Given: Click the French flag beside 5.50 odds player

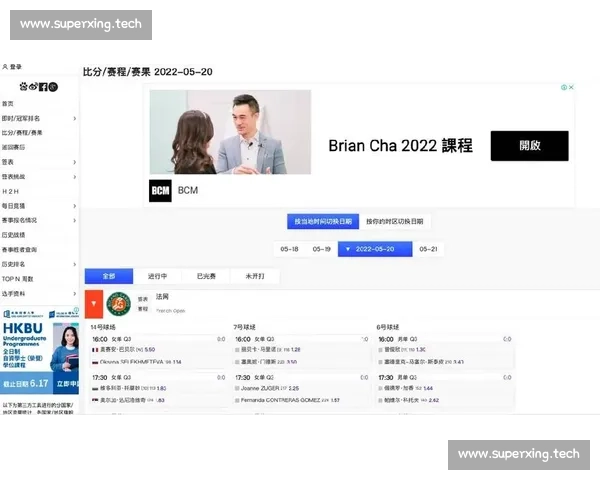Looking at the screenshot, I should click(x=95, y=350).
